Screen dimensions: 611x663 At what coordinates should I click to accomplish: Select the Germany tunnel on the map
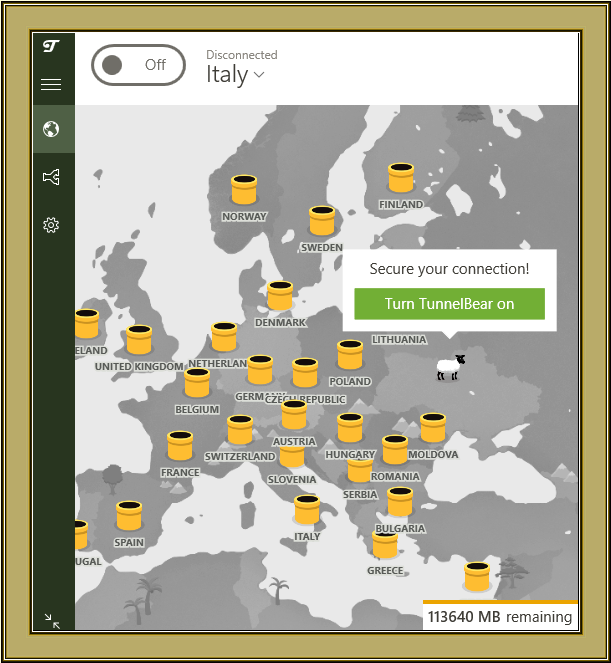[x=260, y=370]
